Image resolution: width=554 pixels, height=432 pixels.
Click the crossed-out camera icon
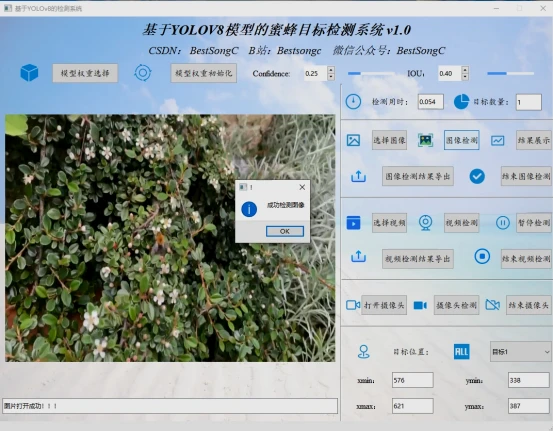click(493, 305)
